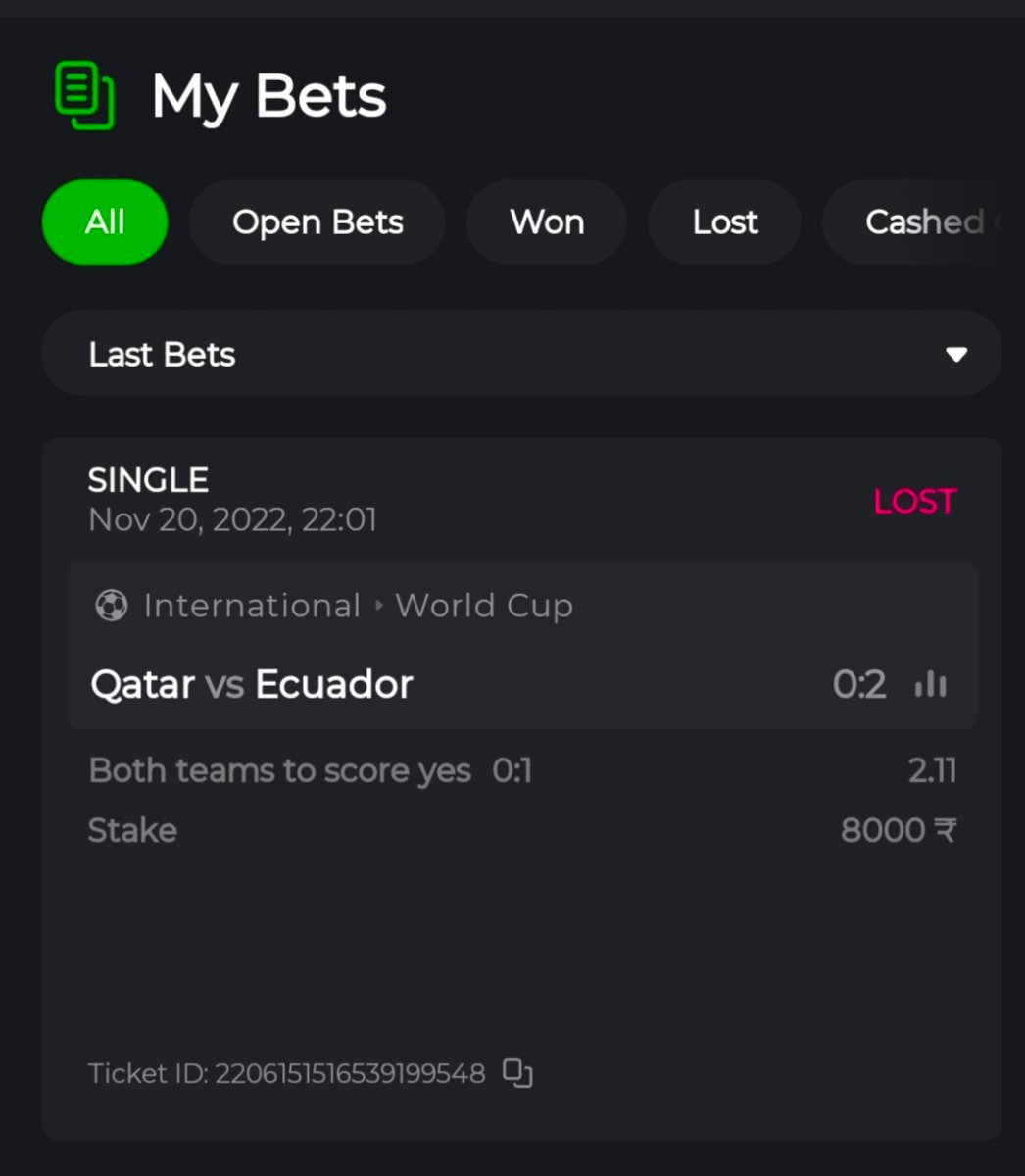The image size is (1025, 1176).
Task: Click the Ticket ID number text
Action: tap(350, 1074)
